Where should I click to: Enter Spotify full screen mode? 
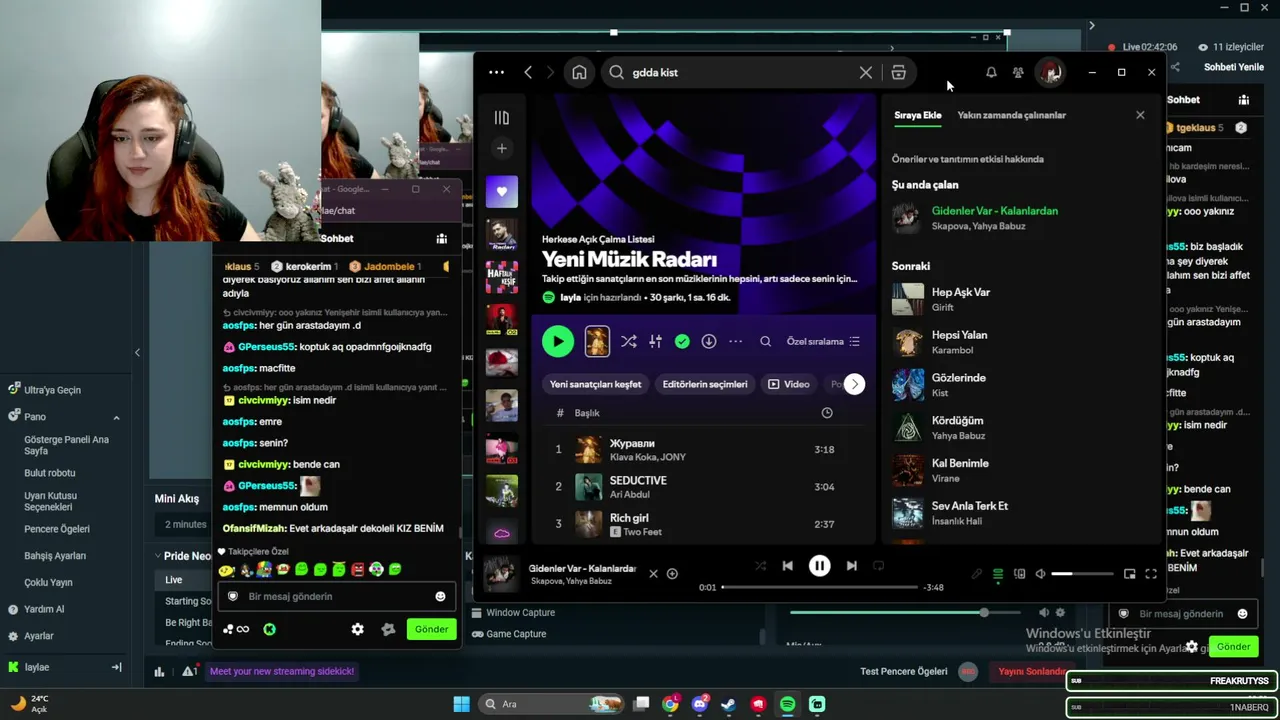1151,574
